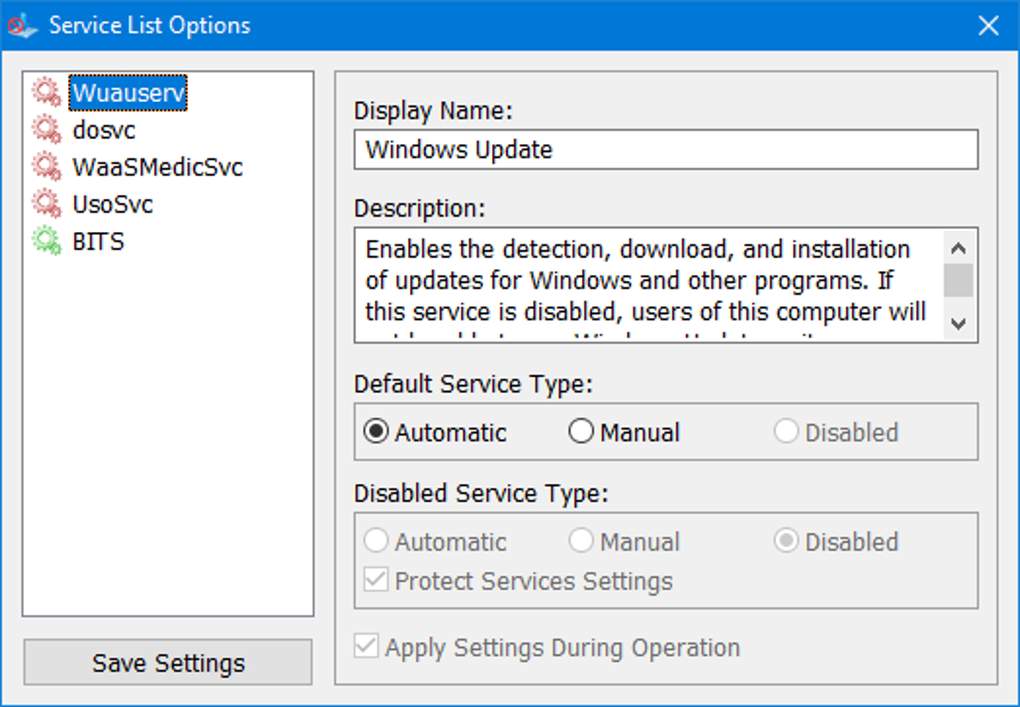The image size is (1020, 707).
Task: Set Default Service Type to Automatic
Action: pos(376,432)
